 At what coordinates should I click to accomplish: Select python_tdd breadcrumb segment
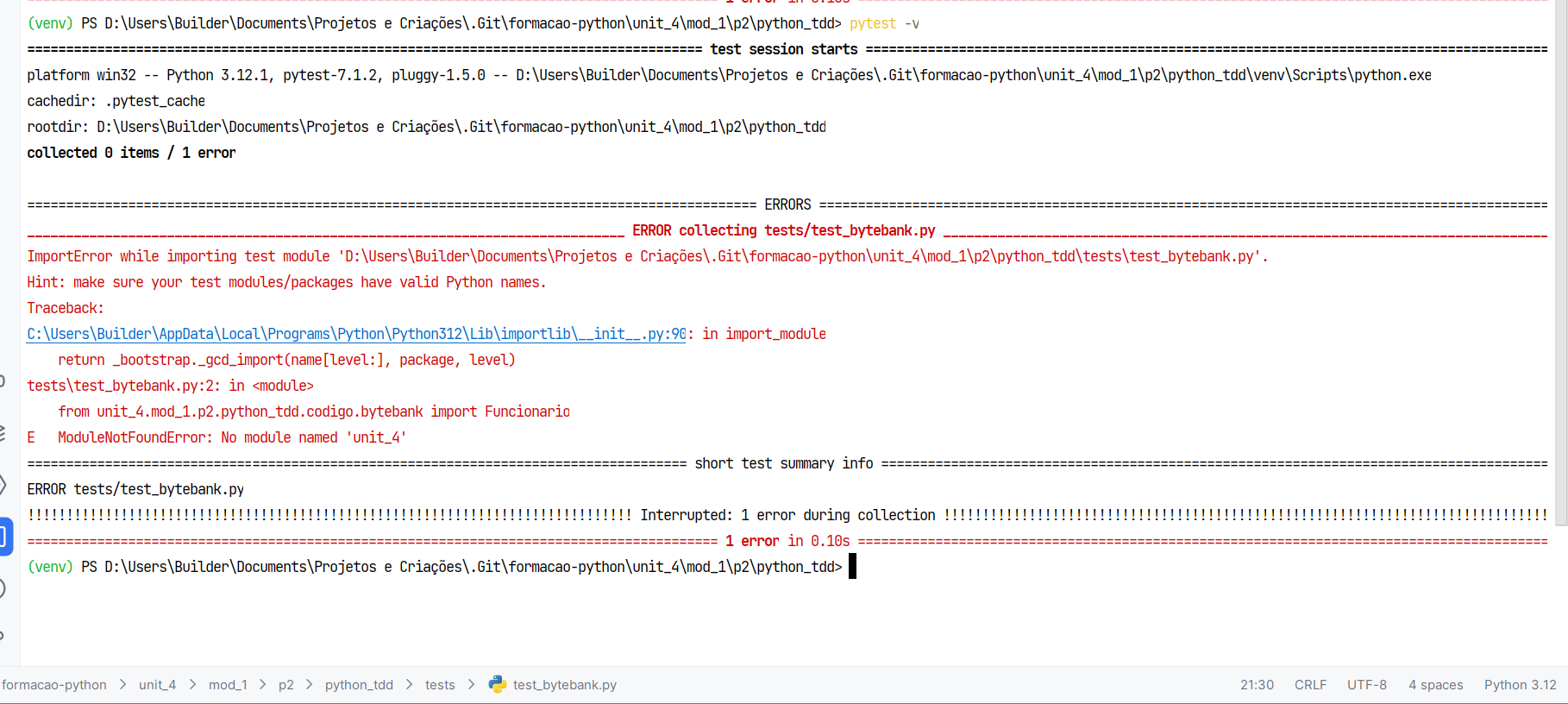359,685
